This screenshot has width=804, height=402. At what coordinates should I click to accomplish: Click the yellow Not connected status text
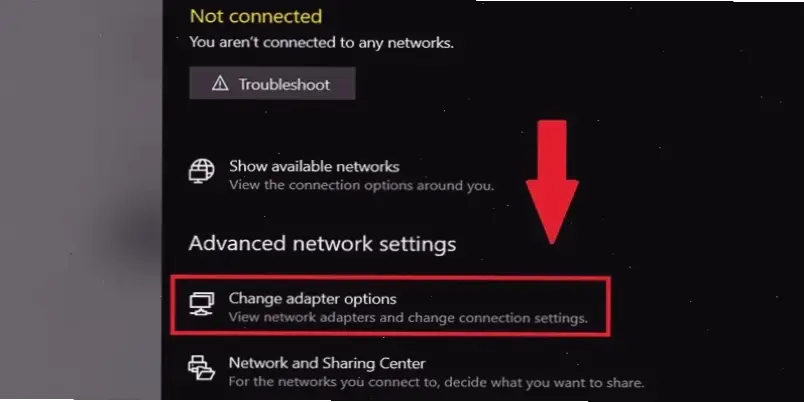(256, 16)
